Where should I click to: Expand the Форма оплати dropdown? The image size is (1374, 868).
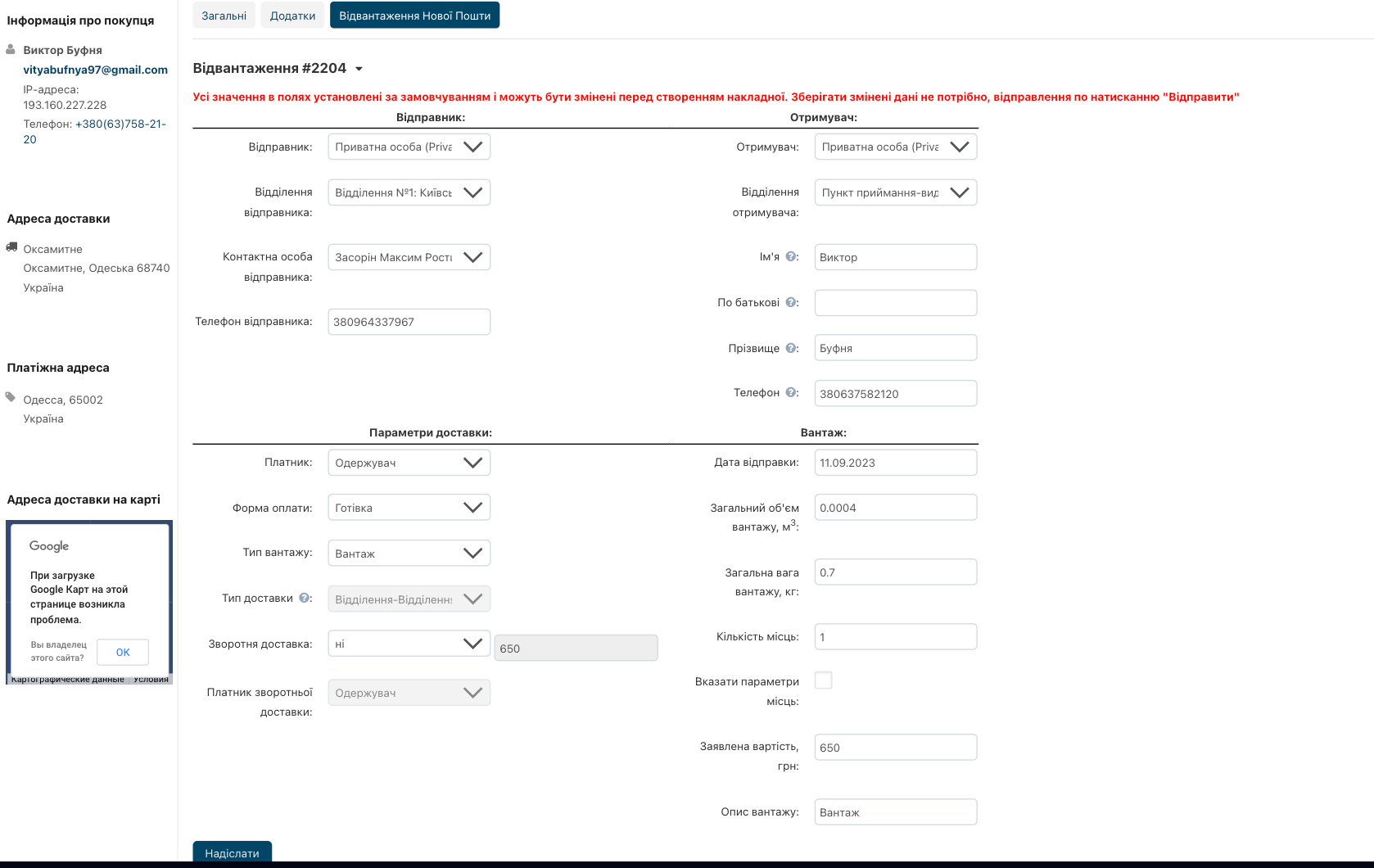[409, 508]
